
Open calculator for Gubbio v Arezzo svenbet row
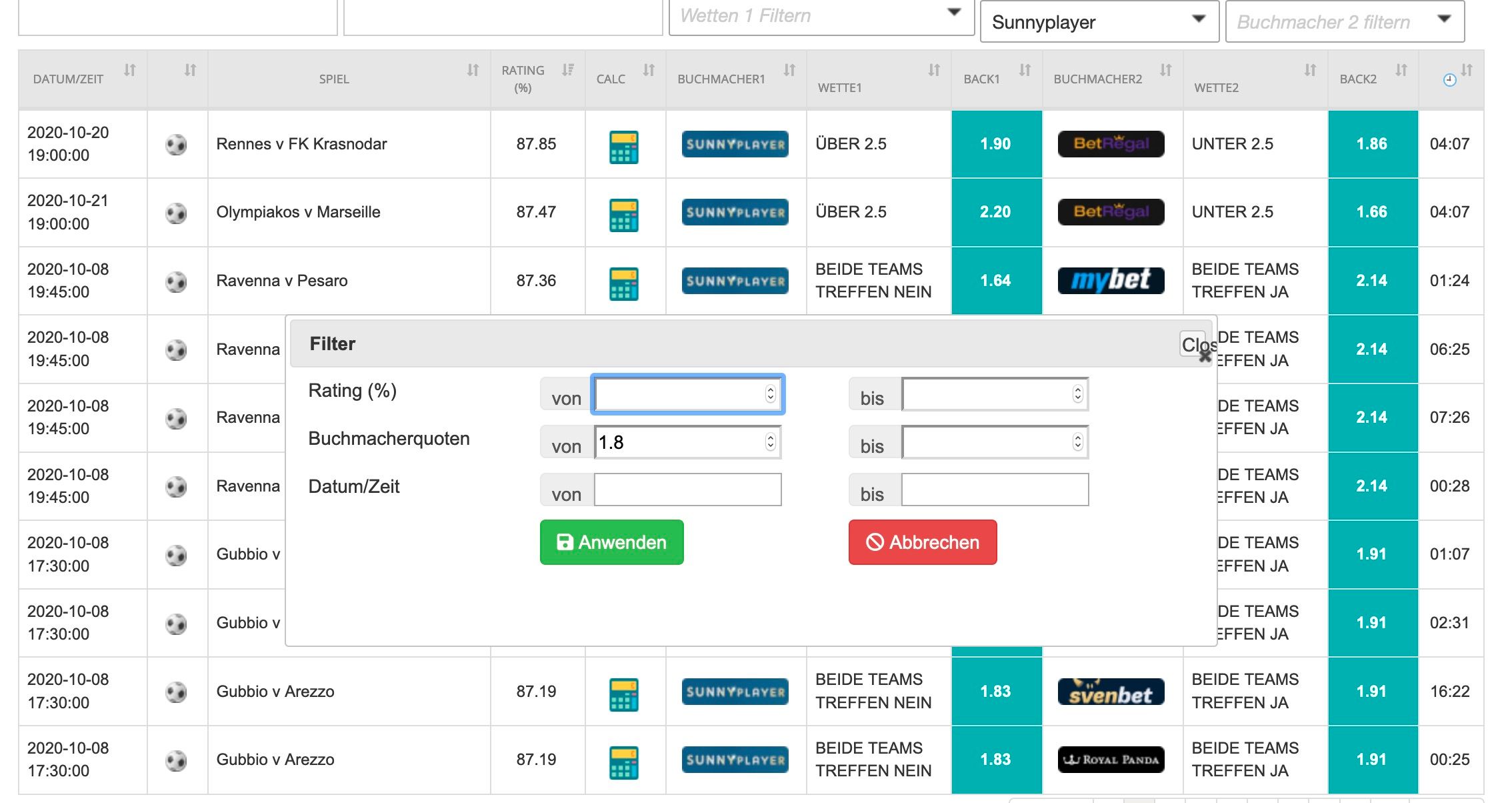click(623, 694)
